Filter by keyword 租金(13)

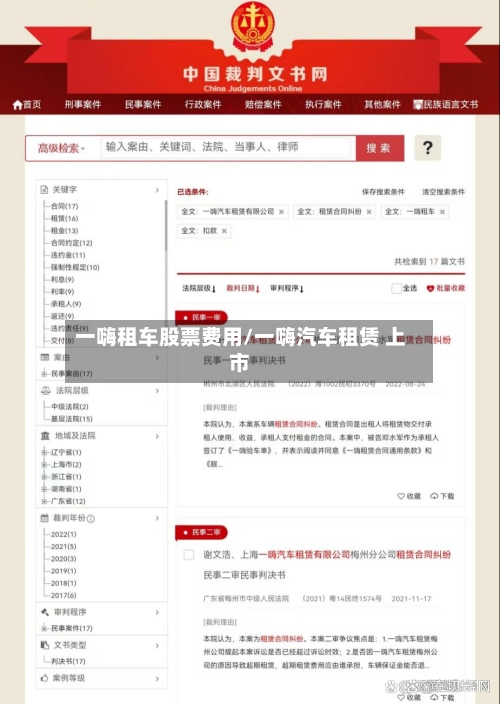(x=64, y=231)
